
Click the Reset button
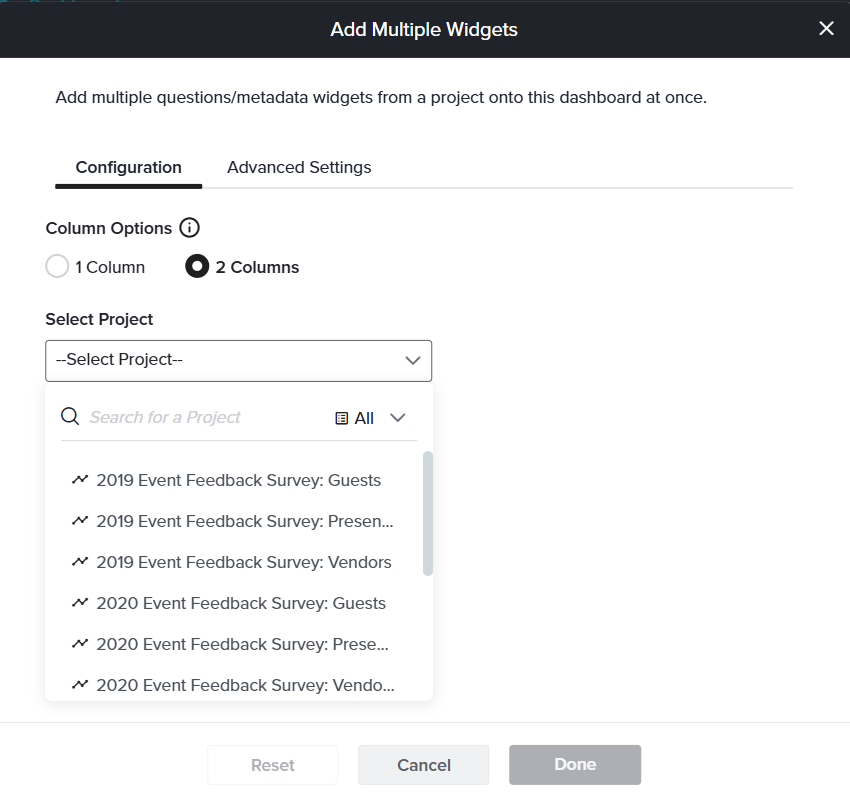point(272,765)
